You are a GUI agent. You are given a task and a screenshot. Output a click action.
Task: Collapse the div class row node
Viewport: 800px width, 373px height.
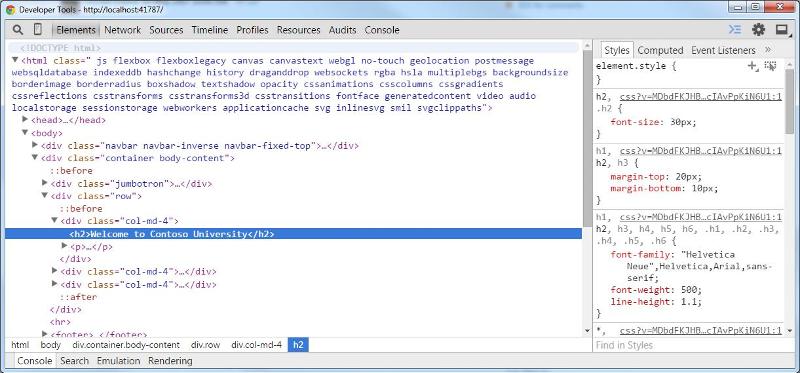(x=44, y=195)
